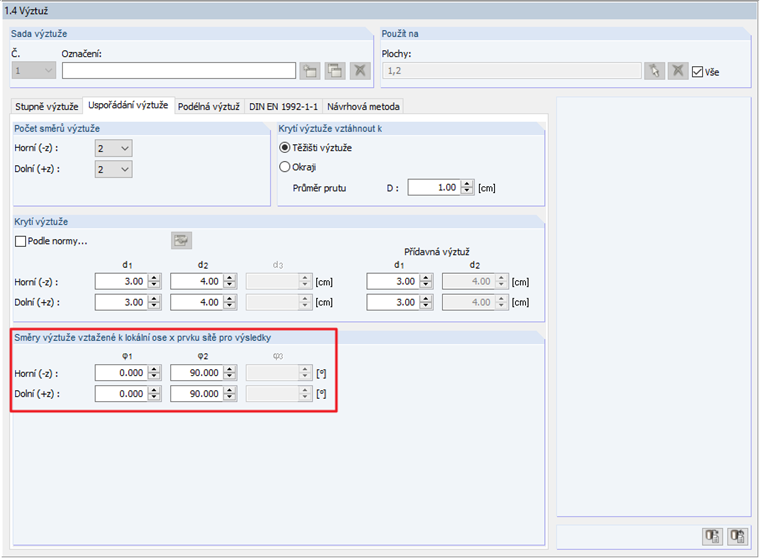Screen dimensions: 760x559
Task: Click Přídavná výztuž Dolní d1 spinner
Action: pyautogui.click(x=426, y=302)
